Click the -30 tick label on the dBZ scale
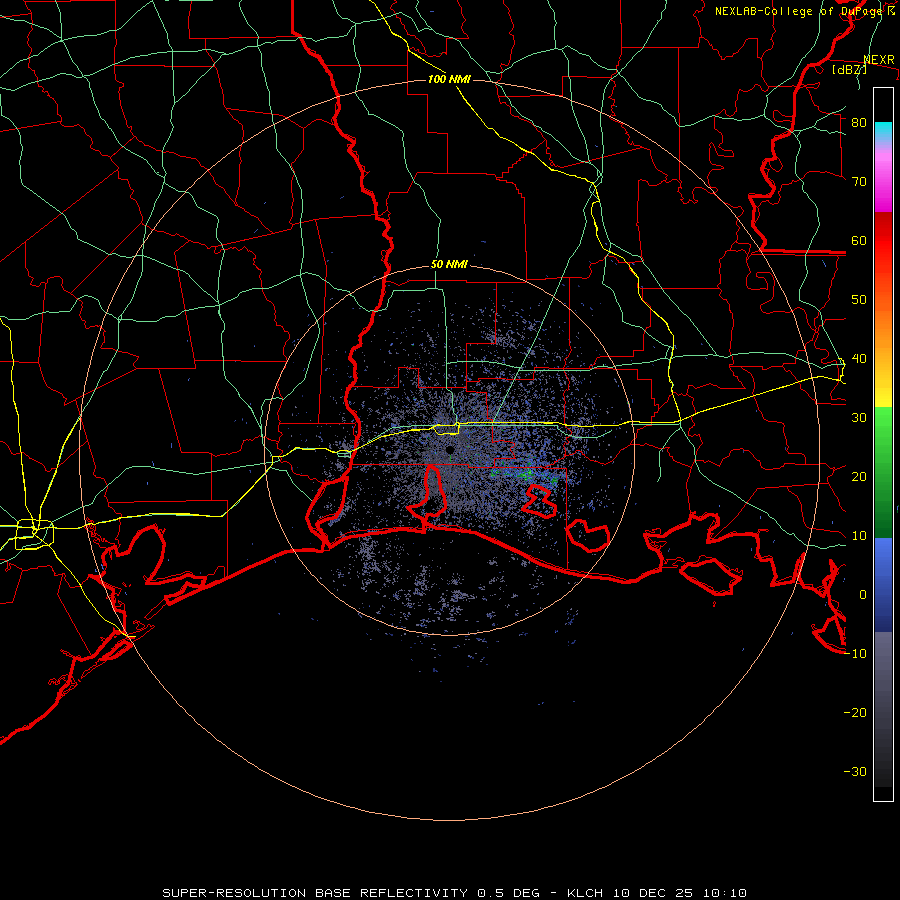The image size is (900, 900). click(x=855, y=772)
